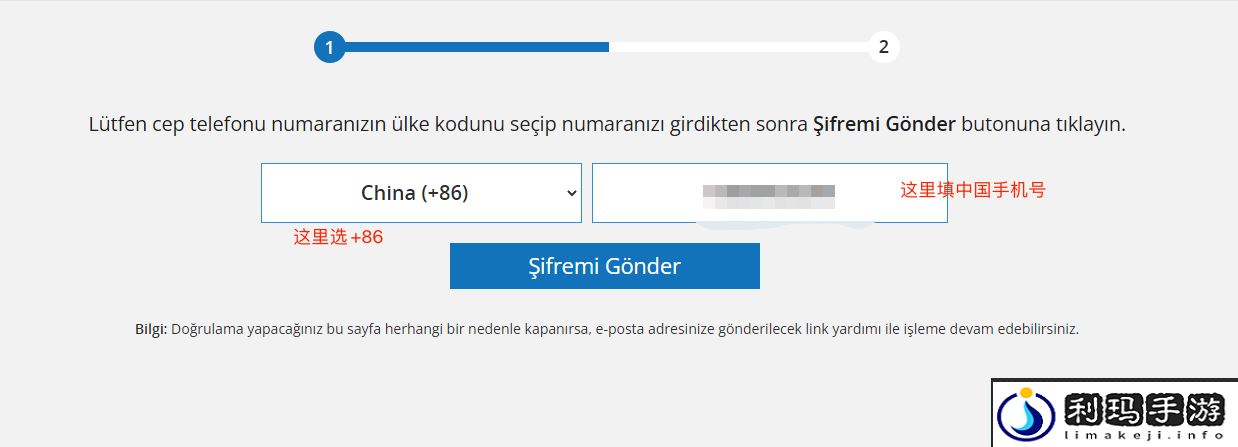Click the unfilled white progress bar segment
This screenshot has height=447, width=1238.
738,47
